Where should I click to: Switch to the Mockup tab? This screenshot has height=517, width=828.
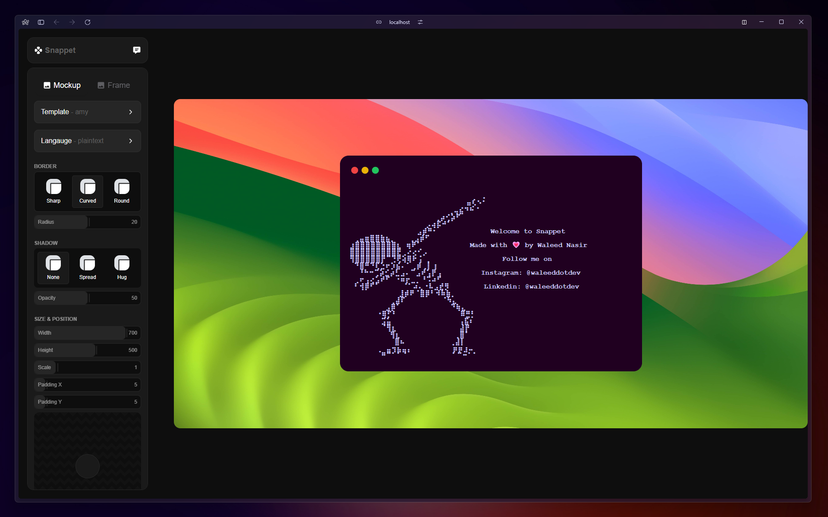pyautogui.click(x=62, y=85)
